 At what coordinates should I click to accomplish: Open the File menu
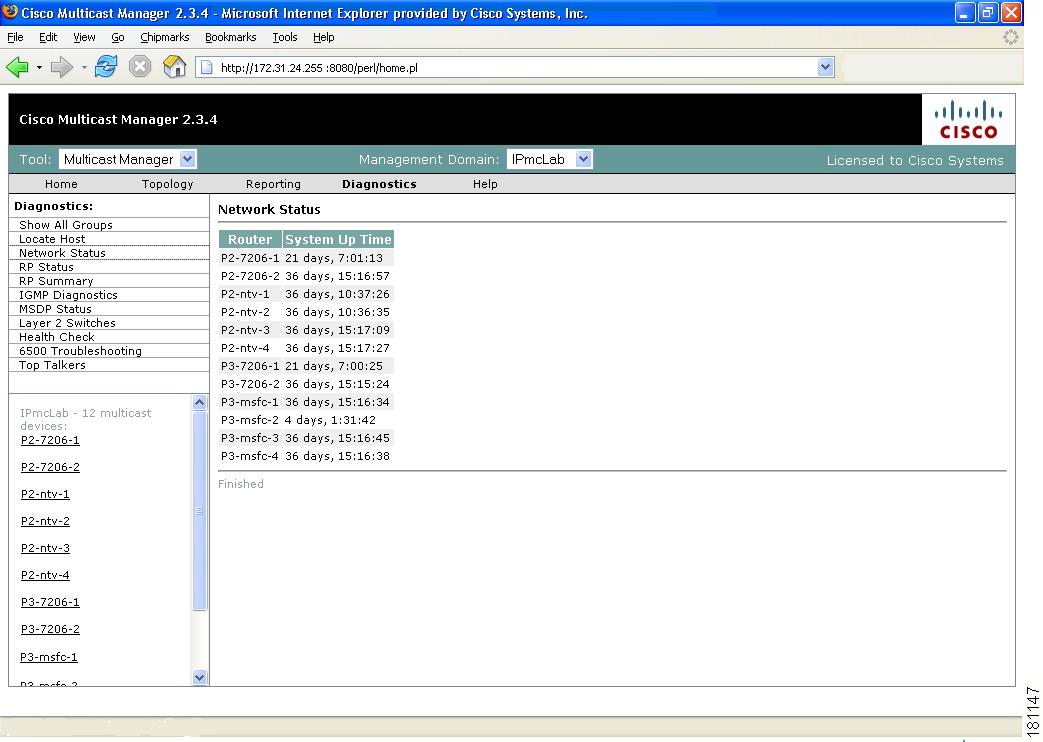pos(15,37)
